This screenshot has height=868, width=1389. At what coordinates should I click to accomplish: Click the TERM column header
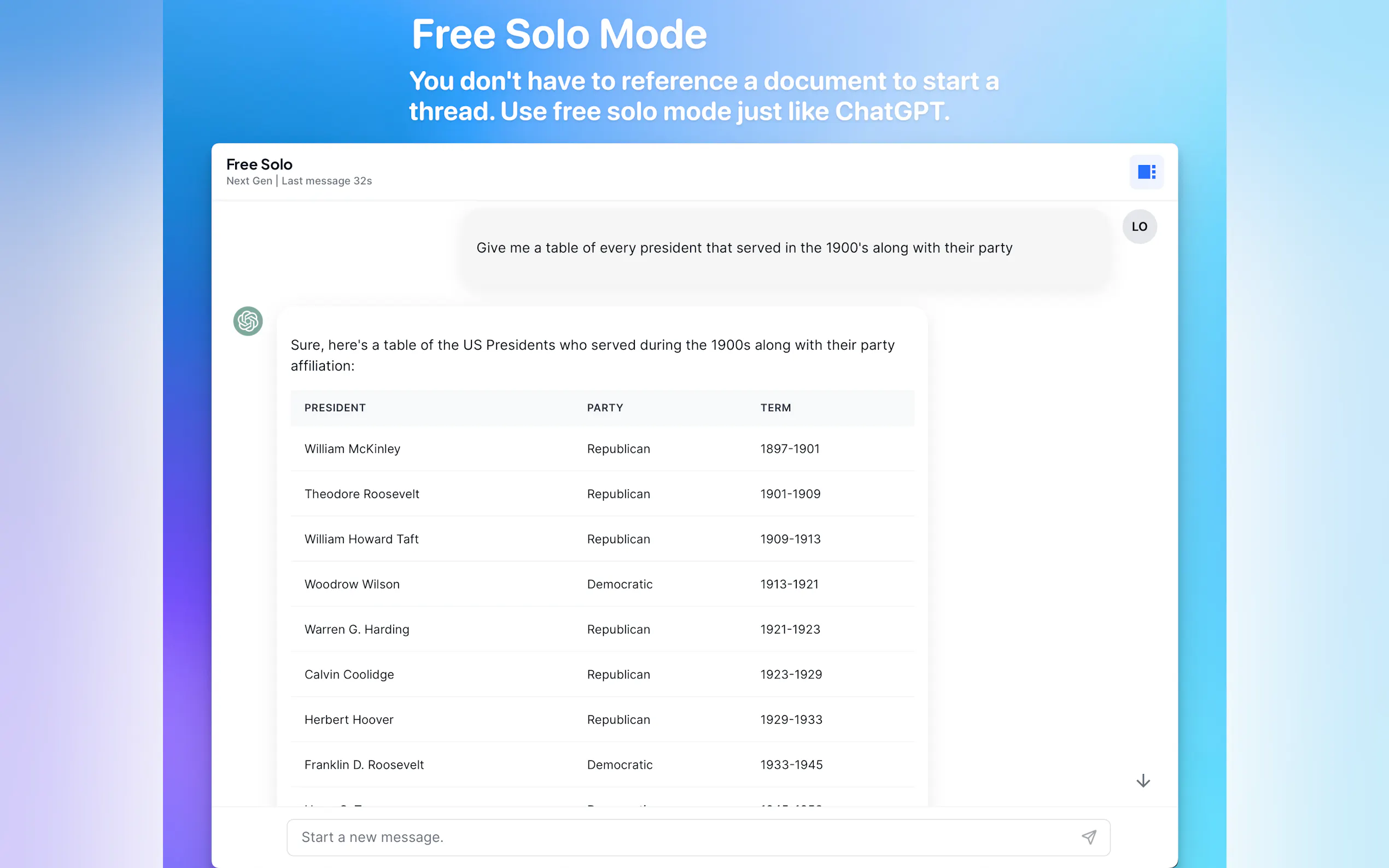click(x=775, y=408)
